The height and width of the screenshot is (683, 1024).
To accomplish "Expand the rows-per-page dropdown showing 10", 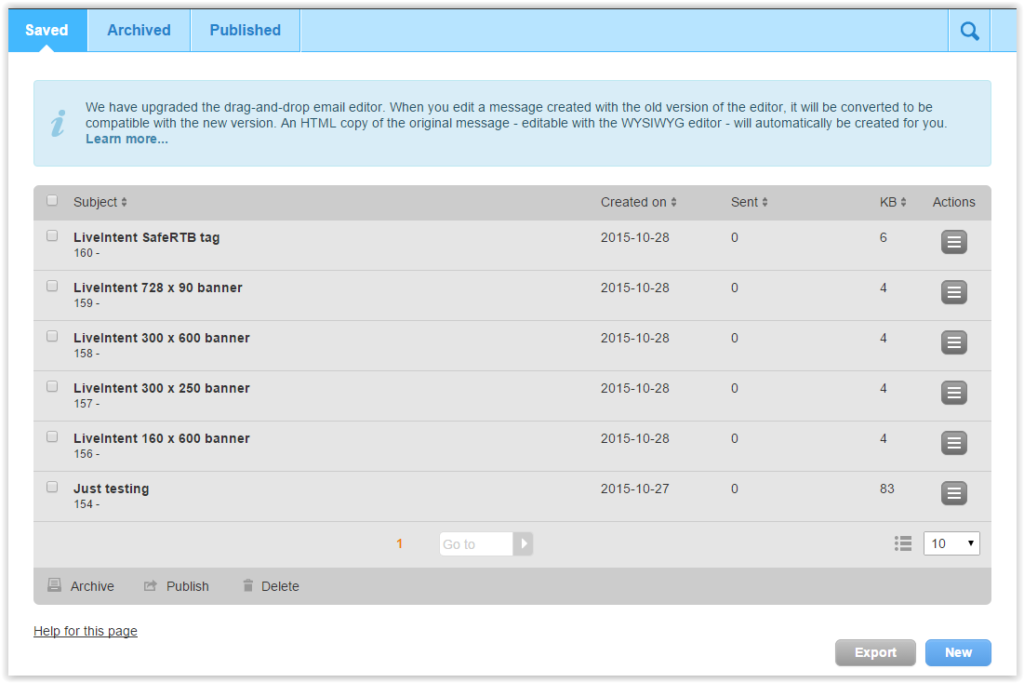I will pos(951,543).
